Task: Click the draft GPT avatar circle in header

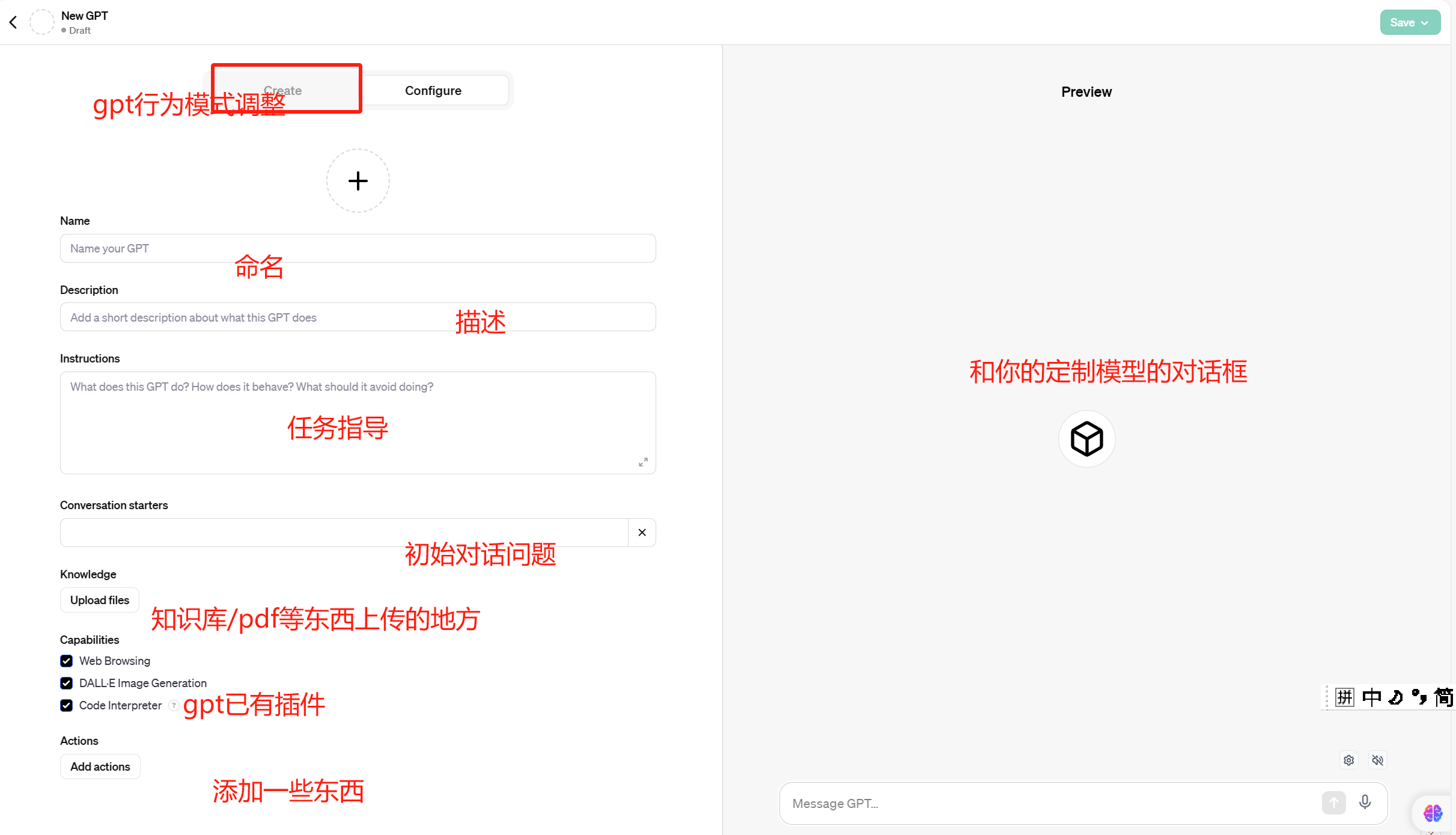Action: (x=42, y=22)
